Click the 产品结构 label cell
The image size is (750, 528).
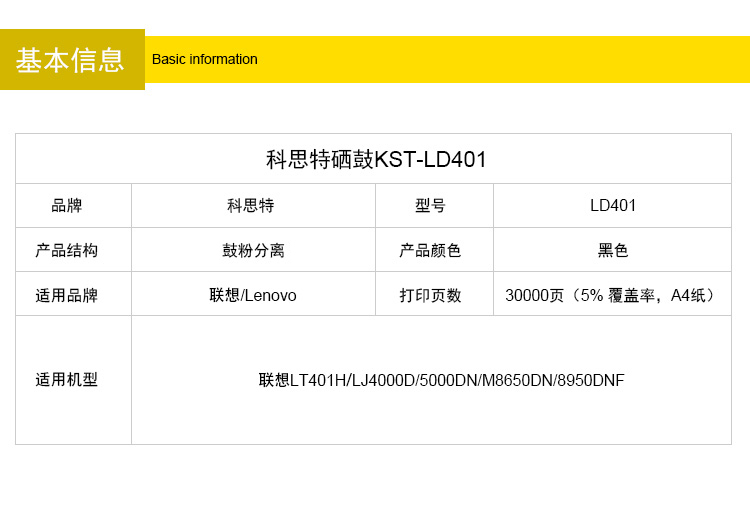coord(67,250)
